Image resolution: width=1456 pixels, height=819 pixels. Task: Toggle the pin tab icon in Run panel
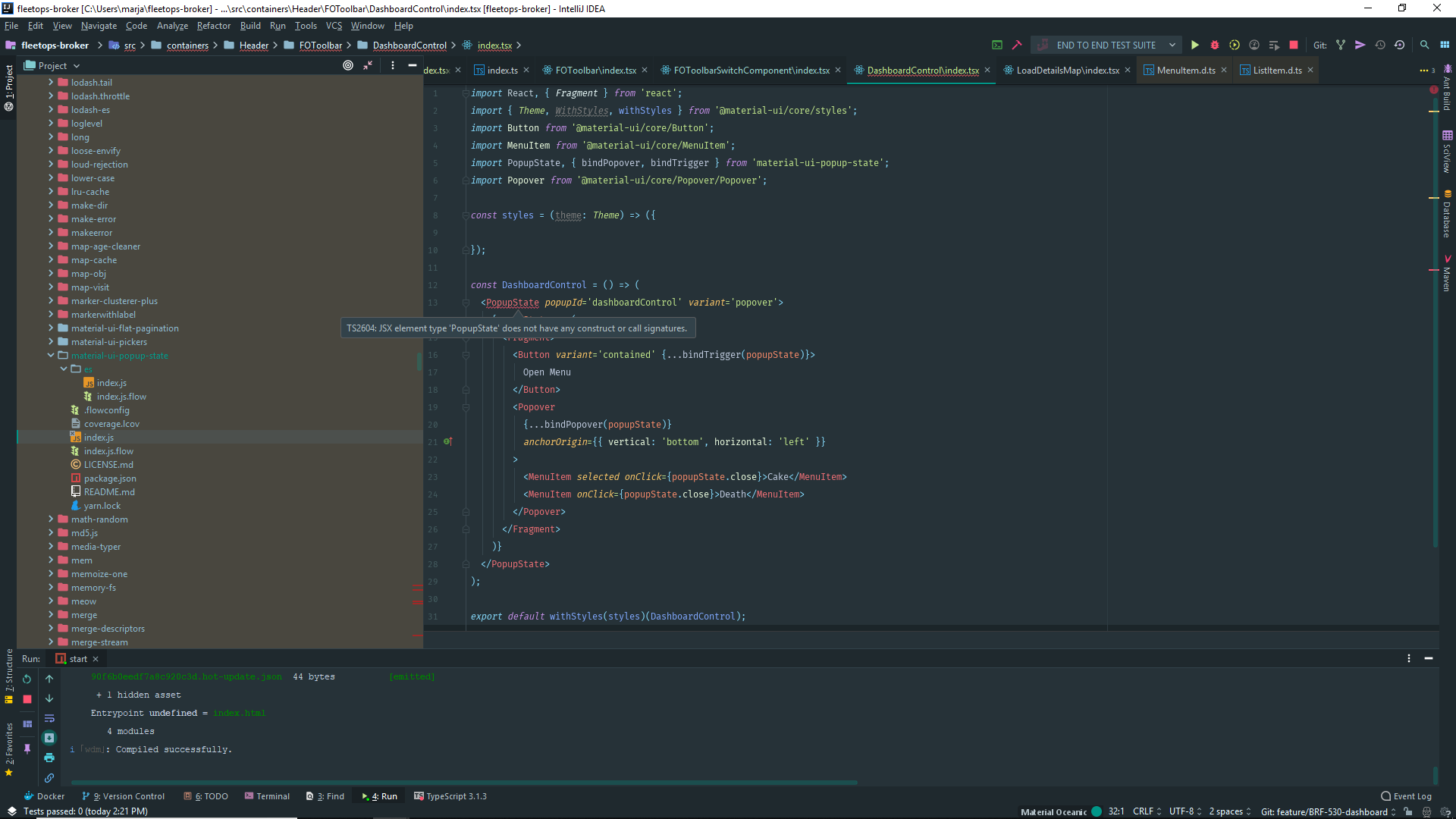click(x=27, y=748)
